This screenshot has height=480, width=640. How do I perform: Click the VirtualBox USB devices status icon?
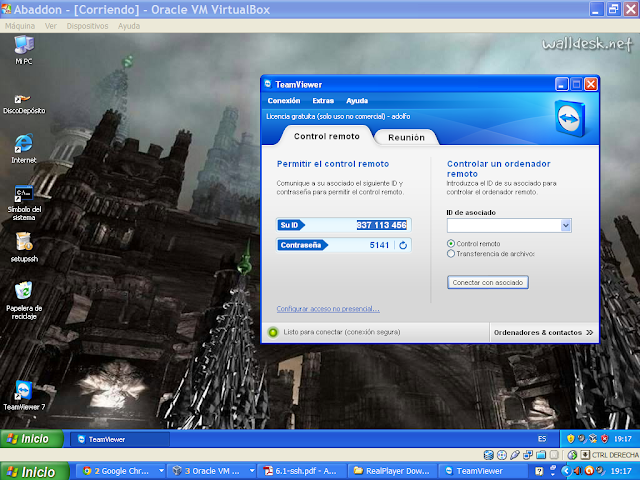(515, 455)
